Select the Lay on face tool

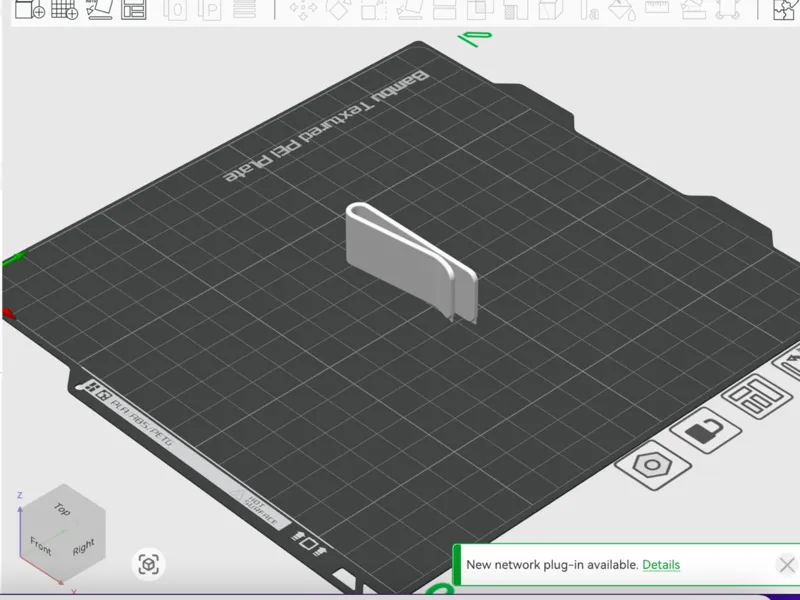click(x=410, y=9)
